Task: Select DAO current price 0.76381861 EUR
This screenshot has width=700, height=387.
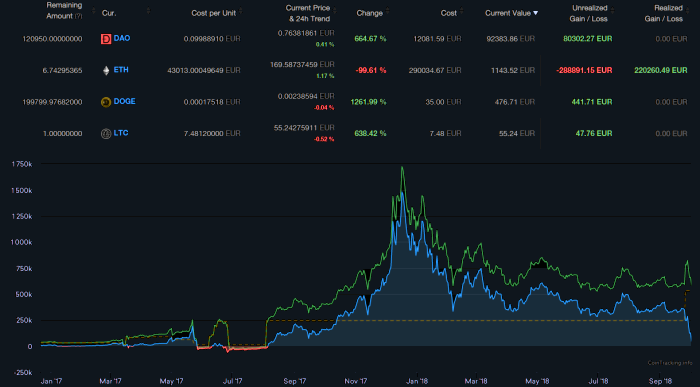Action: tap(306, 33)
